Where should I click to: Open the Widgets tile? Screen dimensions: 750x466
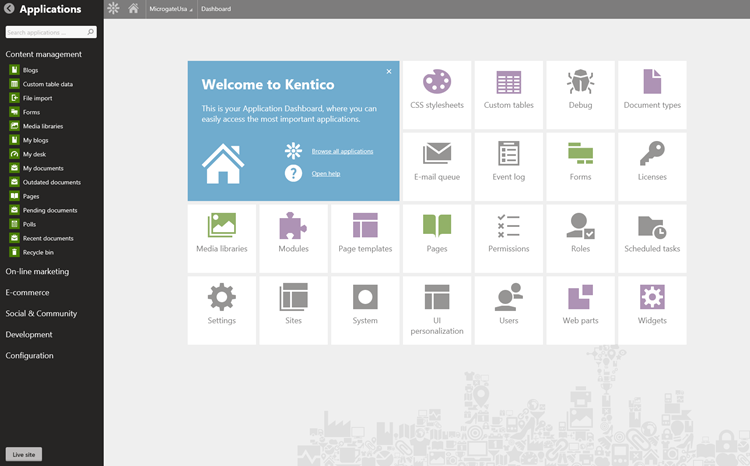click(x=652, y=310)
